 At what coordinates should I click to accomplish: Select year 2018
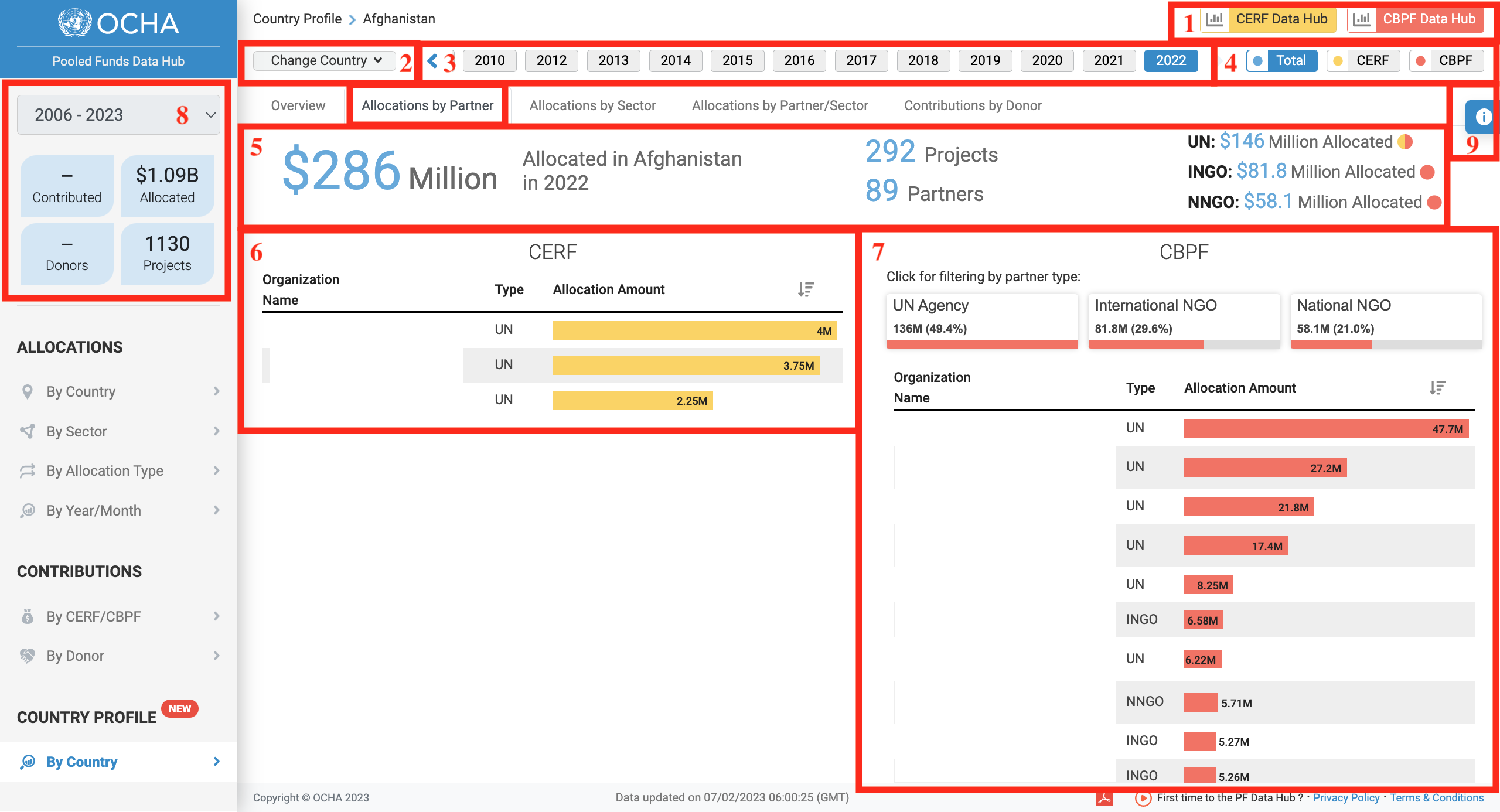[923, 60]
